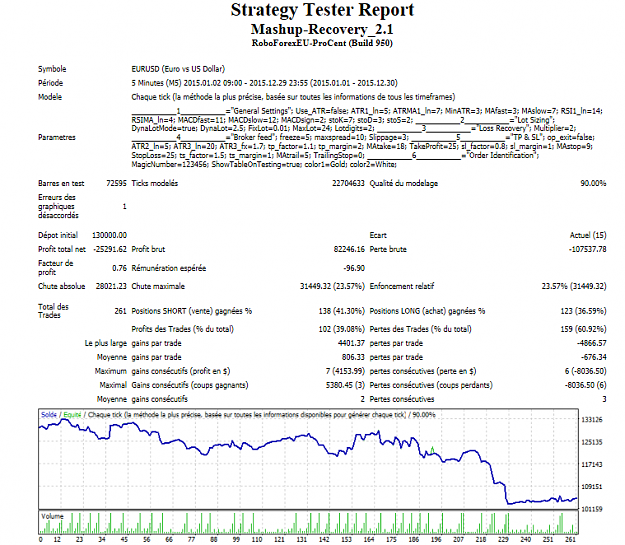Click the 'Volume' label in lower chart
Screen dimensions: 625x545
click(52, 516)
